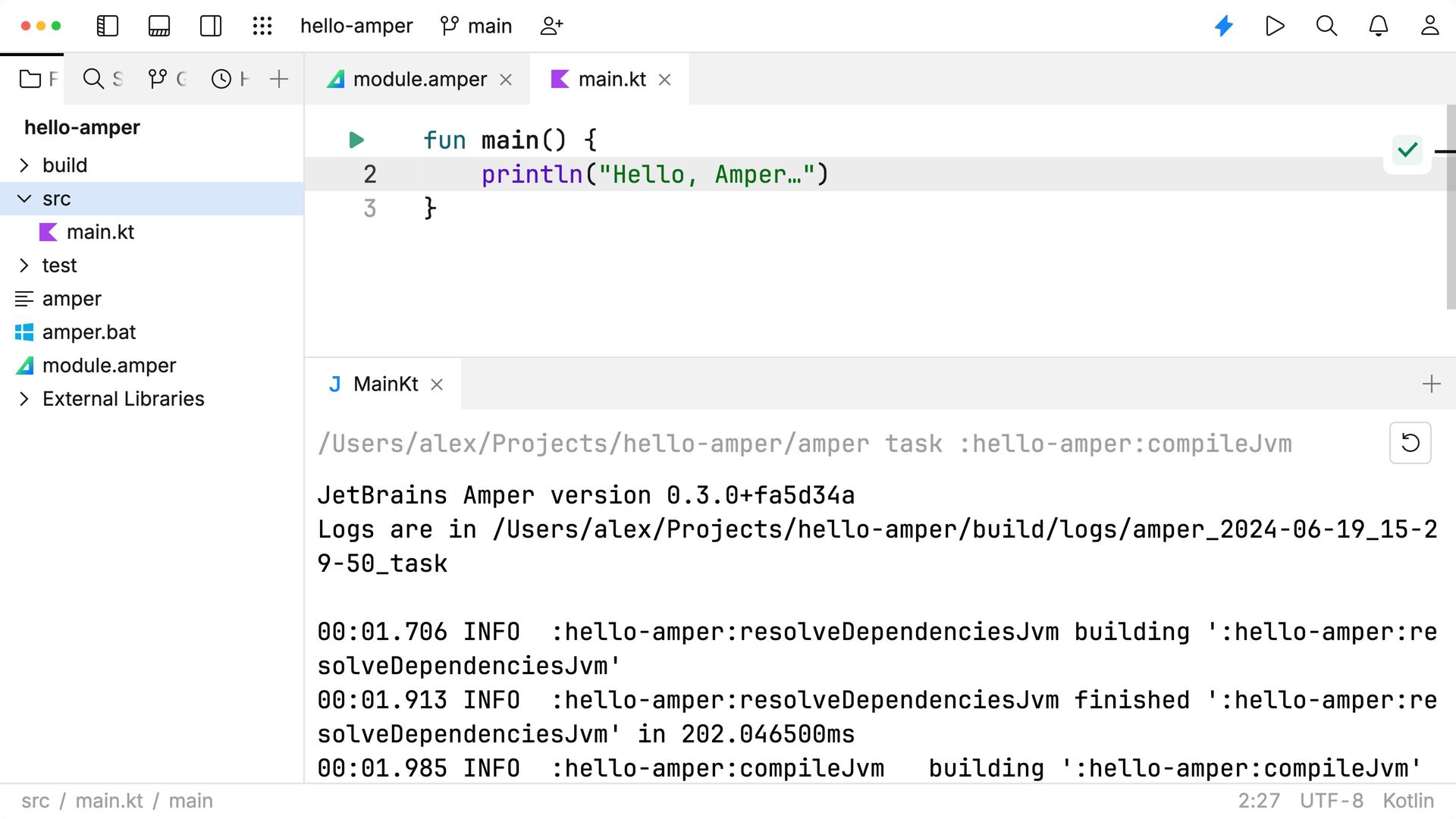Screen dimensions: 1456x819
Task: Click the Amper icon on module.amper tab
Action: pyautogui.click(x=336, y=79)
